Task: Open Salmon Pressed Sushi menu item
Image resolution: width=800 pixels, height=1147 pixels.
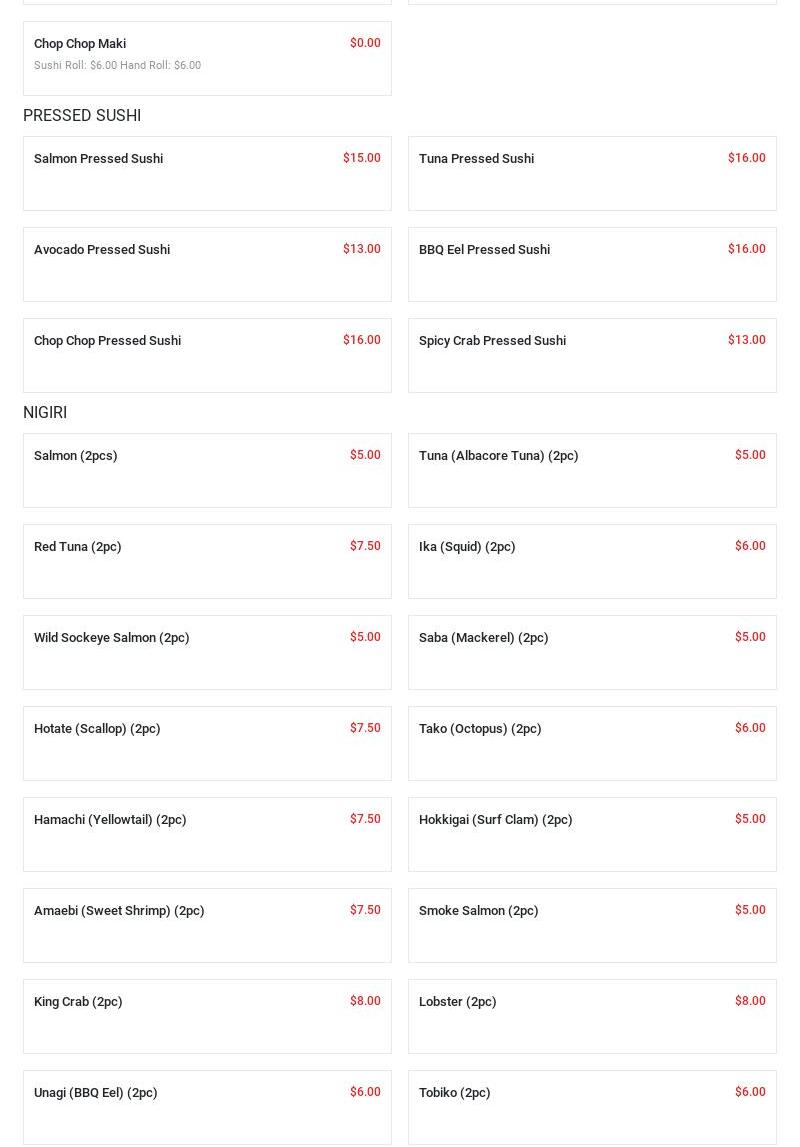Action: pos(98,159)
